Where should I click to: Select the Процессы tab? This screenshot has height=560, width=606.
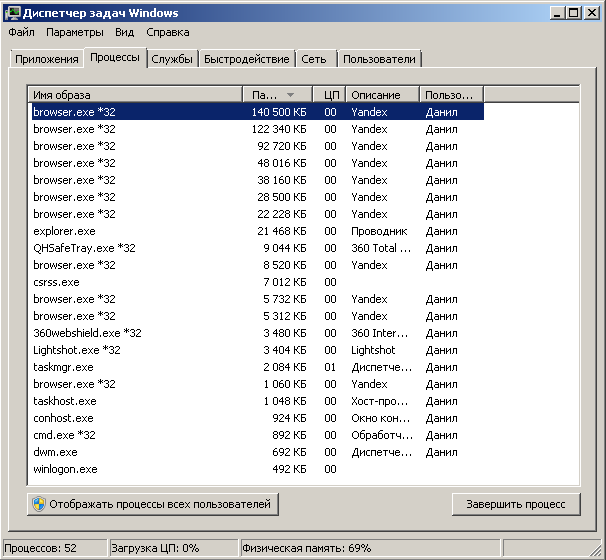coord(115,58)
